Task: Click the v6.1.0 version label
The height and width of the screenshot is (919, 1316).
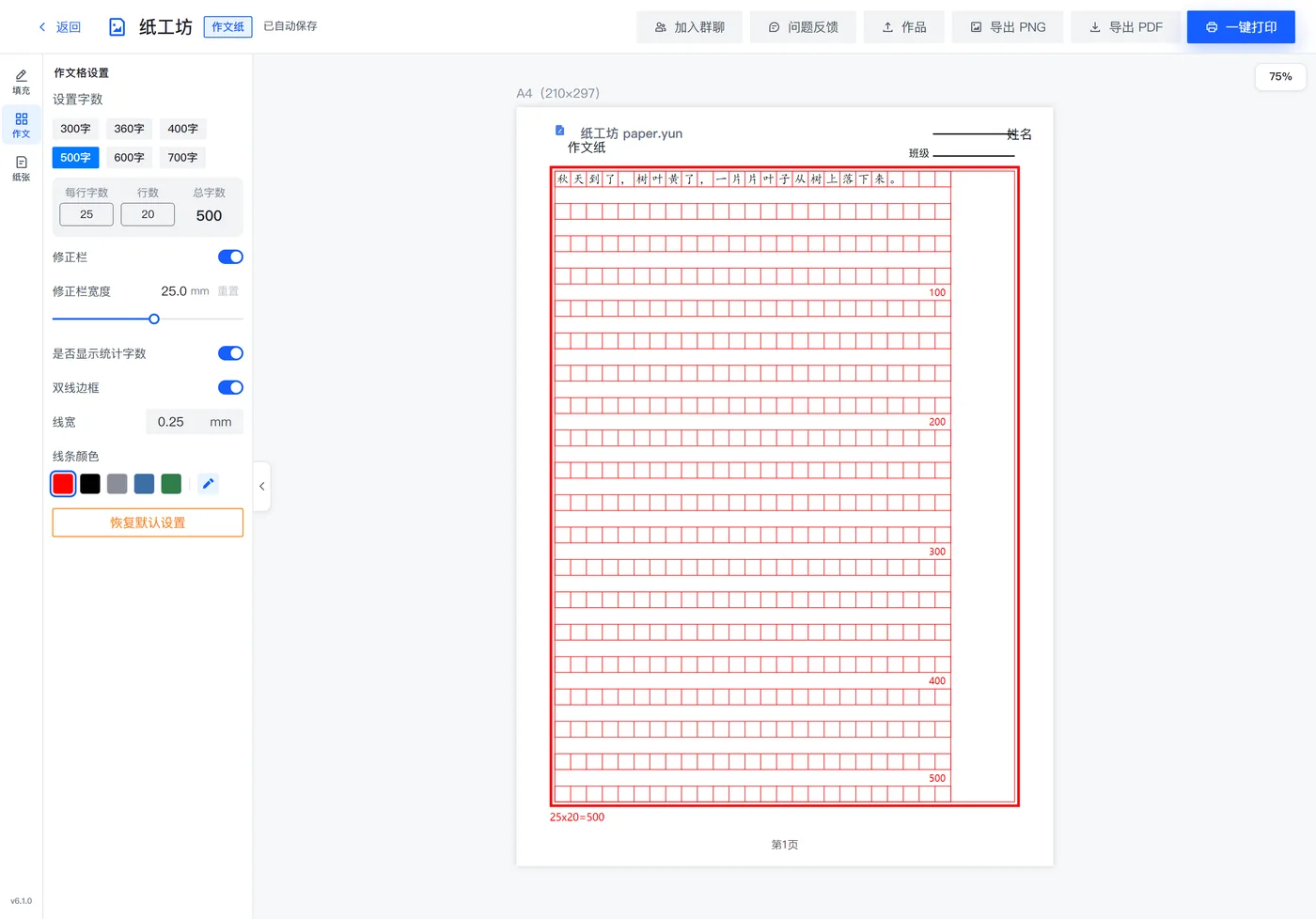Action: click(21, 901)
